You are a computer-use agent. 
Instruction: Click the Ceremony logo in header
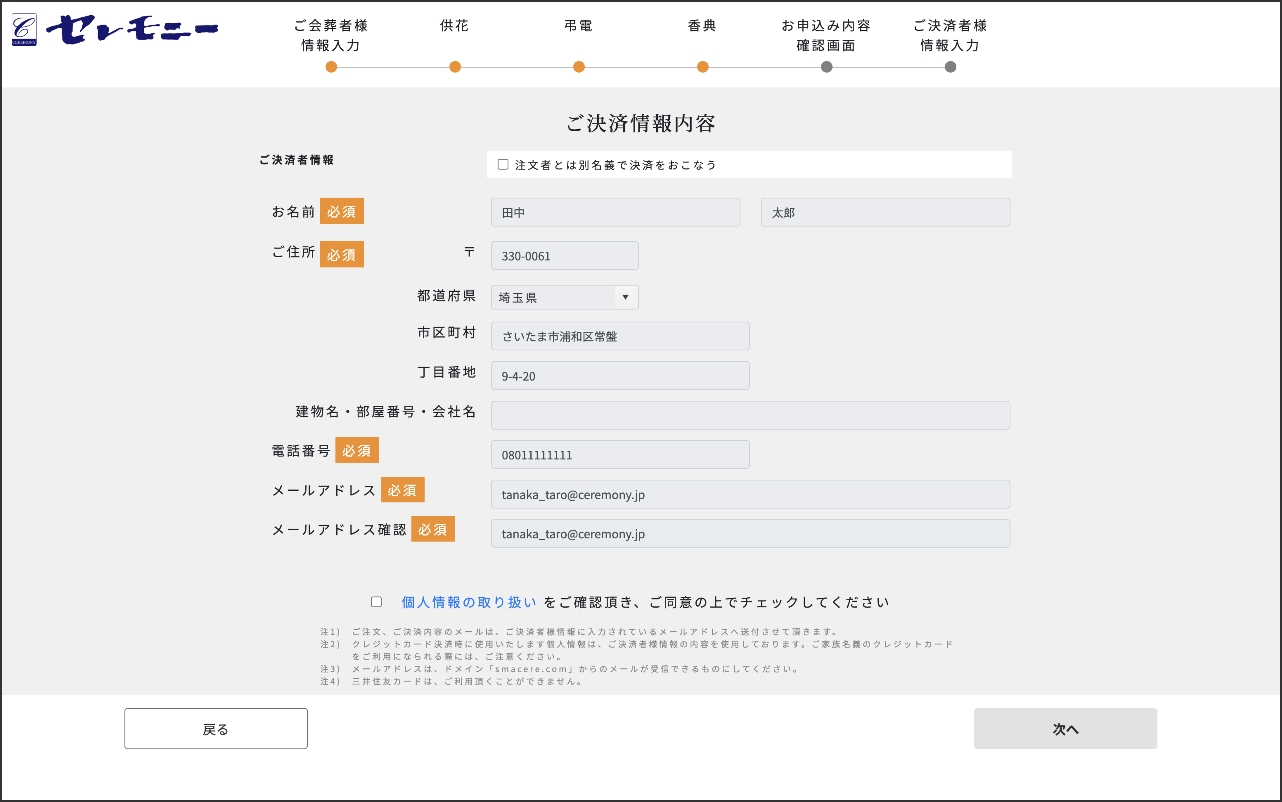coord(115,30)
